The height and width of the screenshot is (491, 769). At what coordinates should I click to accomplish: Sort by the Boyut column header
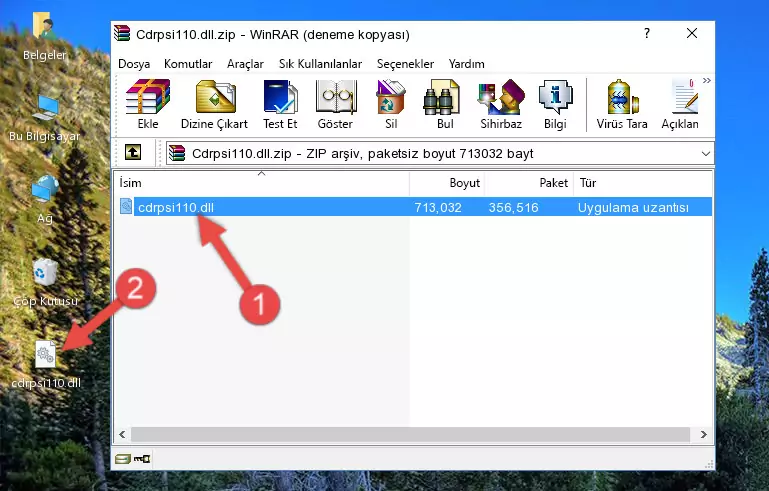pos(447,183)
